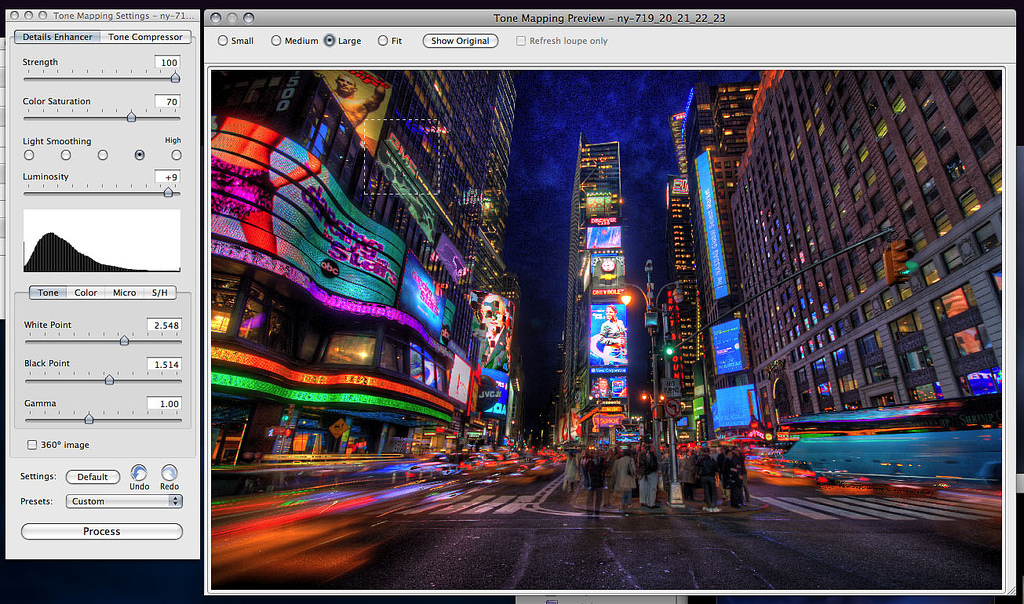The image size is (1024, 604).
Task: Click the Default settings button
Action: coord(93,477)
